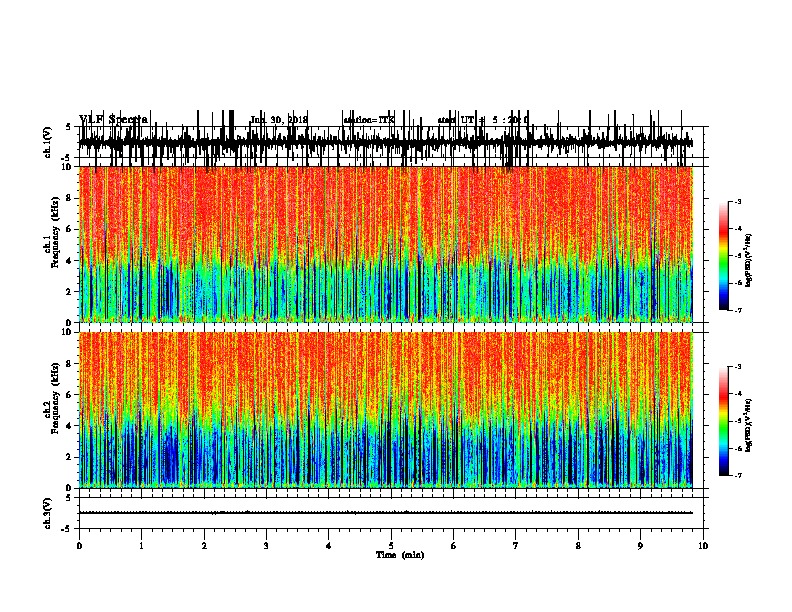Viewport: 792px width, 612px height.
Task: Click the 'station=ITK' header text
Action: pos(369,120)
